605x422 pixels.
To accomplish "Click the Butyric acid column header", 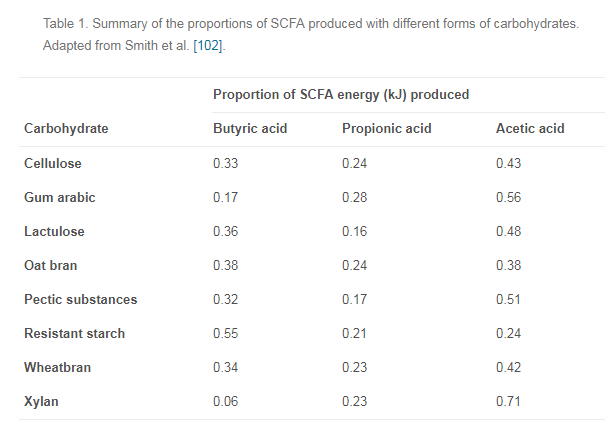I will pyautogui.click(x=250, y=129).
